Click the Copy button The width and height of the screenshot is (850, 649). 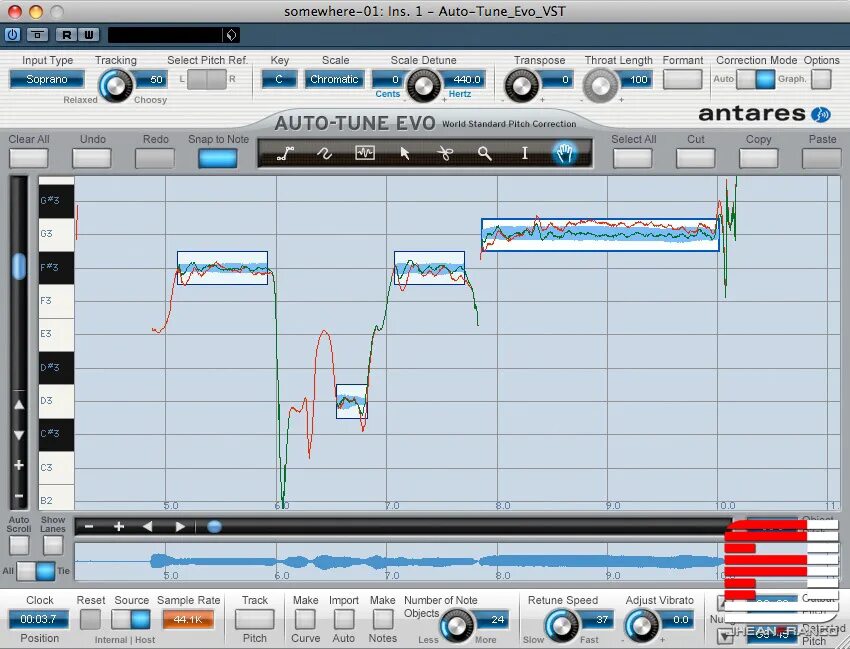758,158
